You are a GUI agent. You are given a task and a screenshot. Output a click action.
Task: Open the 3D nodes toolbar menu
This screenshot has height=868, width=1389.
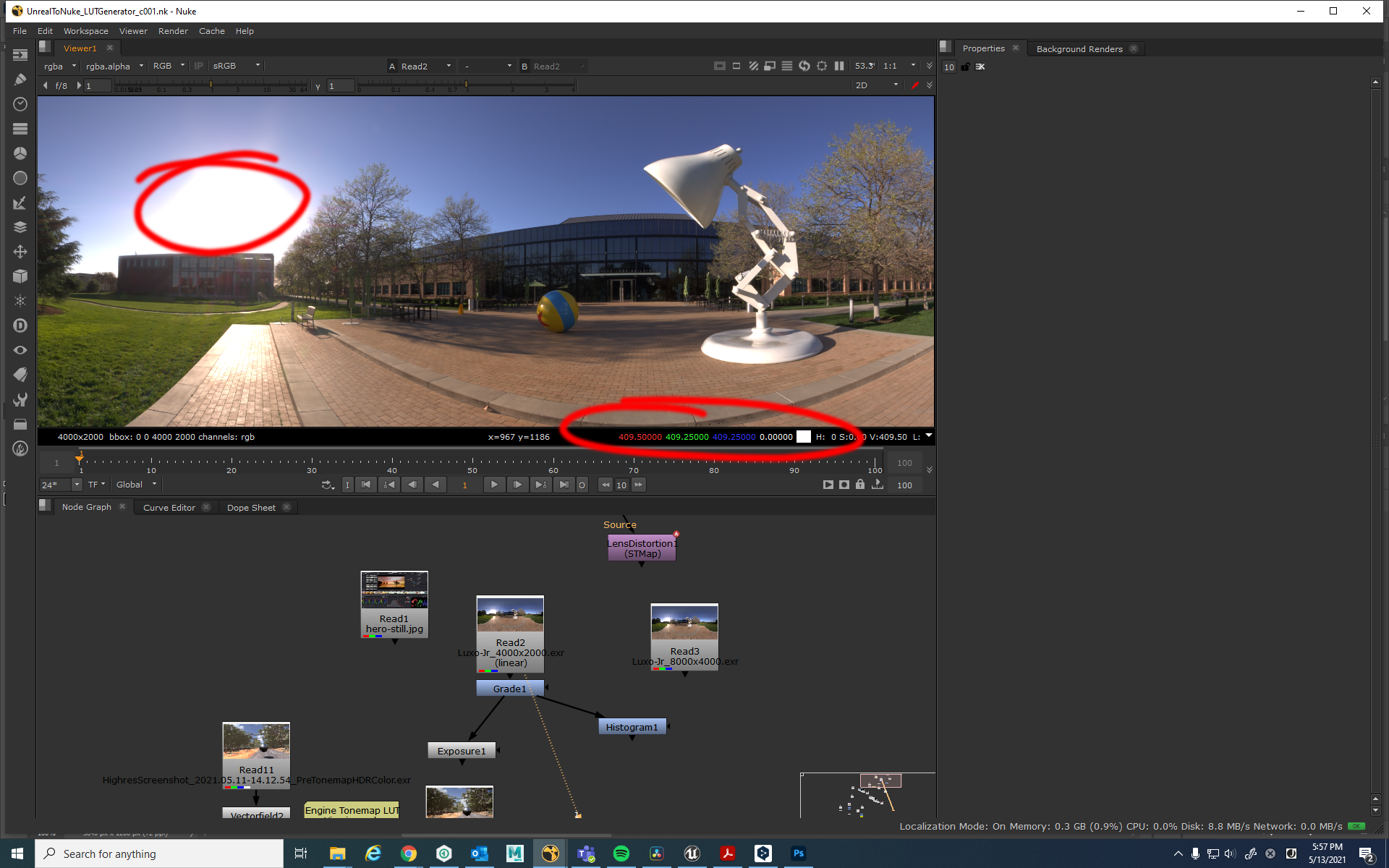click(20, 276)
